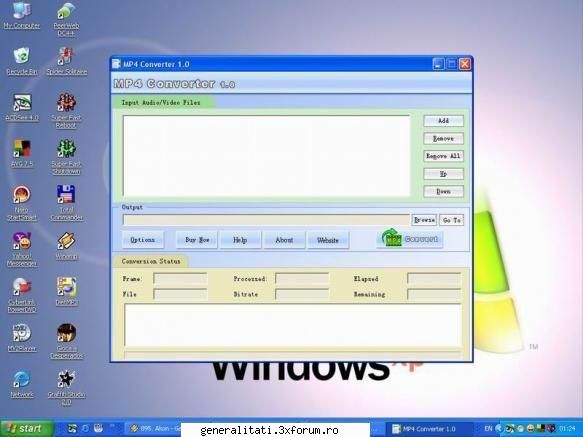Click the MP4 Converter title bar icon

click(x=116, y=64)
